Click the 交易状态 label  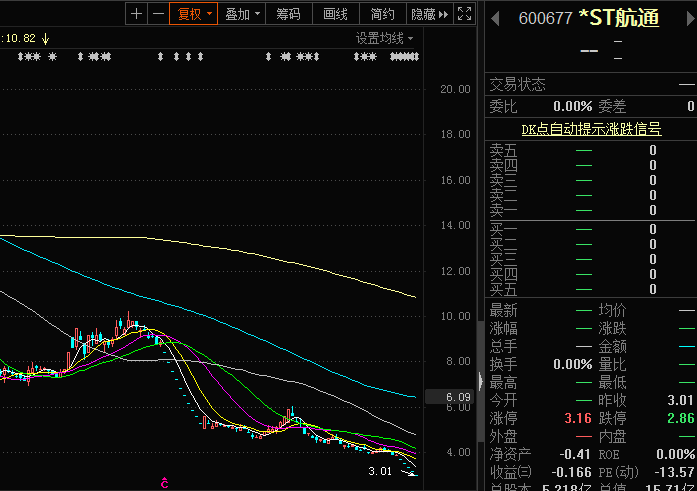(x=517, y=84)
